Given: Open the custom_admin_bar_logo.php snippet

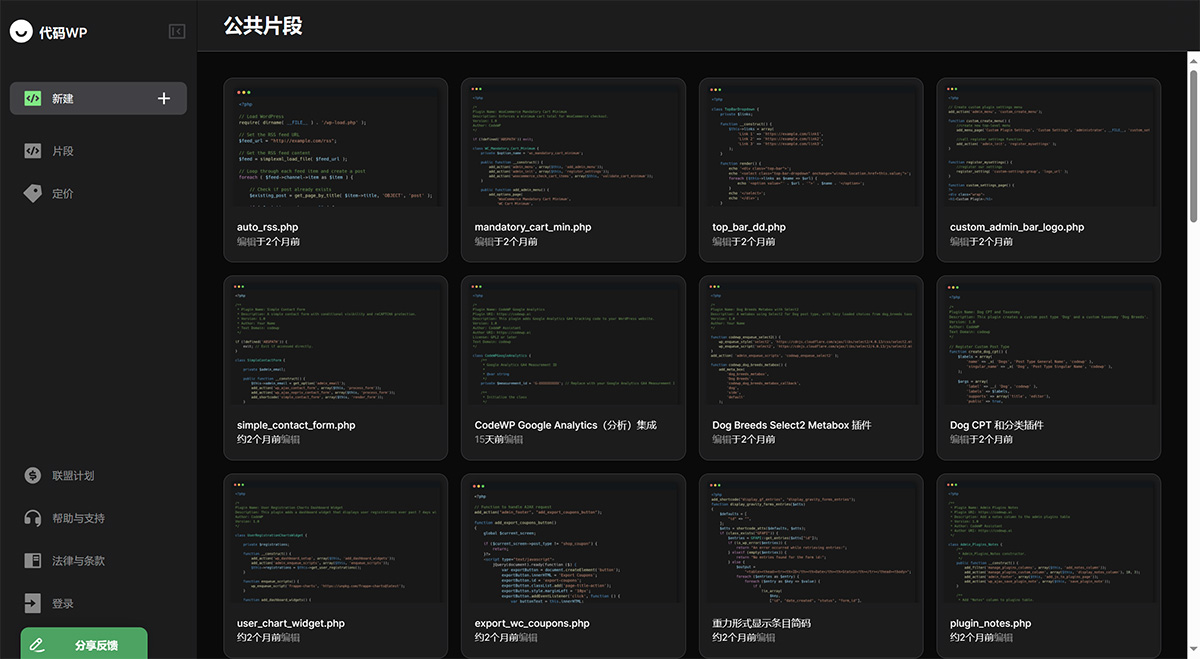Looking at the screenshot, I should pyautogui.click(x=1048, y=168).
